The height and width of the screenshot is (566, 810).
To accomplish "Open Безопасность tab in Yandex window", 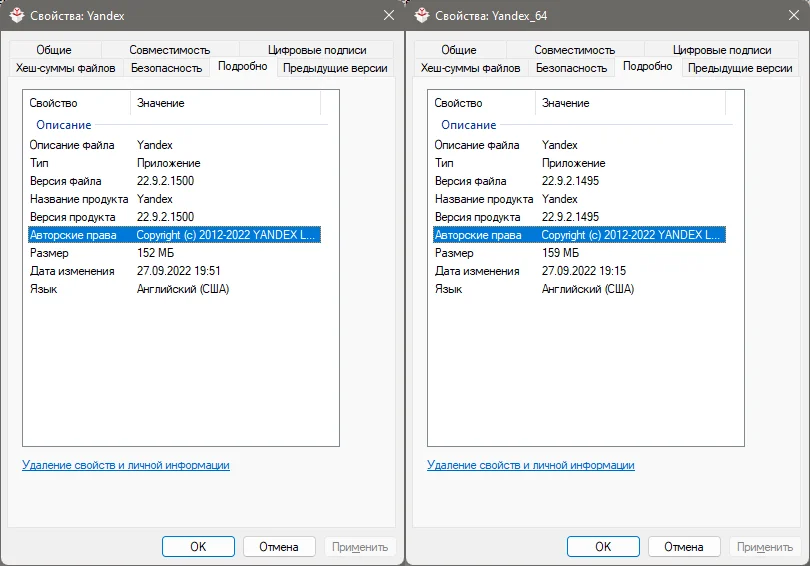I will [166, 68].
